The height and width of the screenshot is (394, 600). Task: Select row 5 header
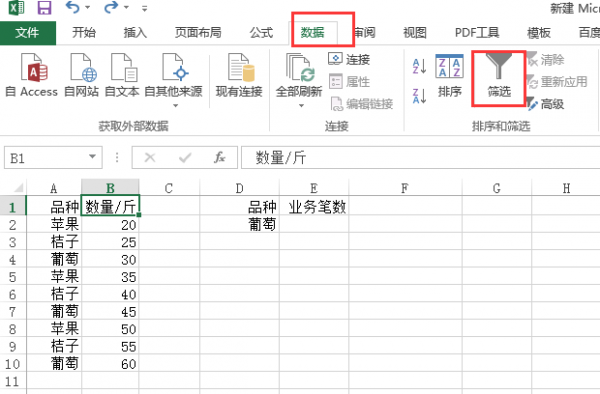click(13, 277)
